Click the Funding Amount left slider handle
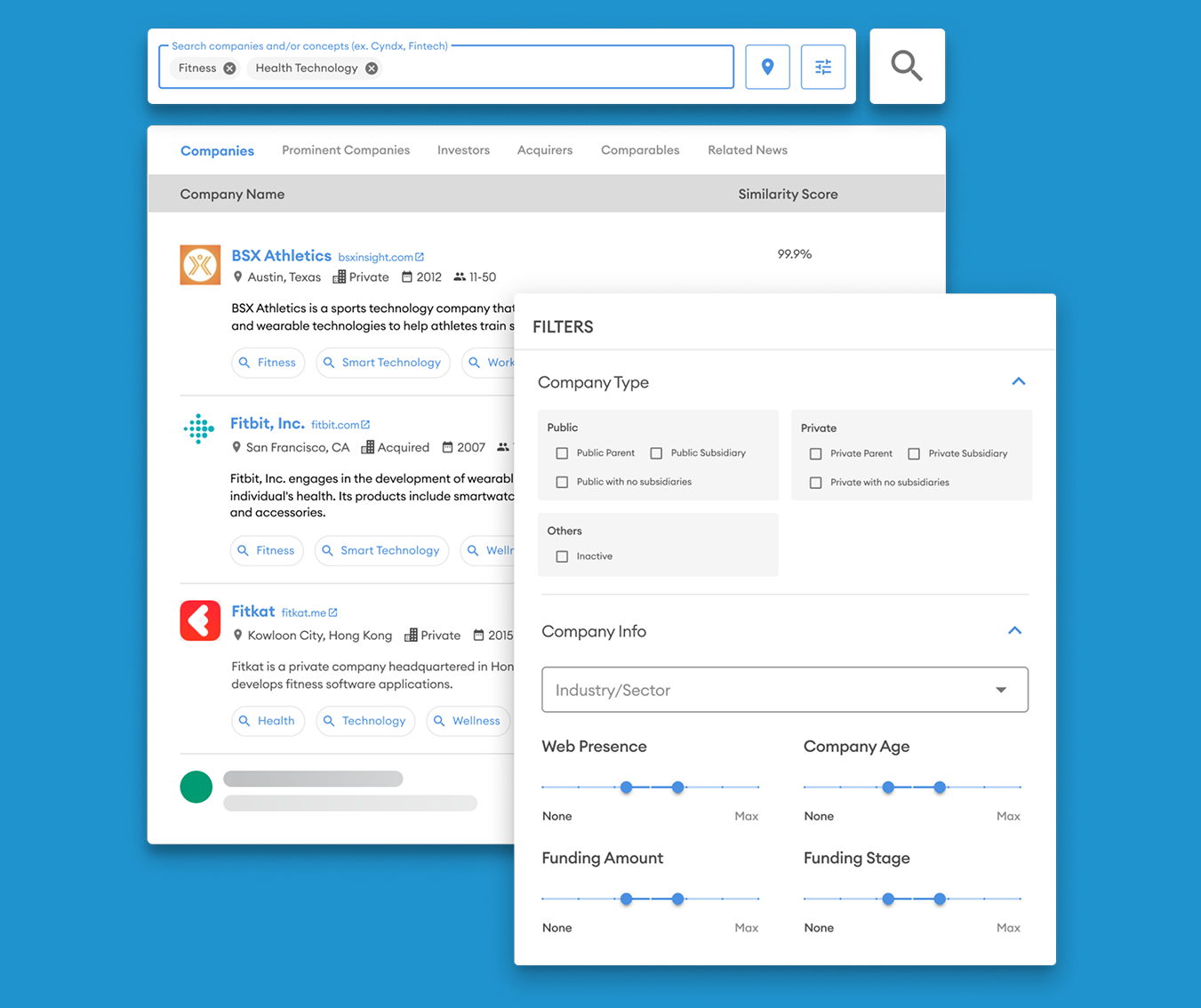The image size is (1201, 1008). (x=627, y=900)
